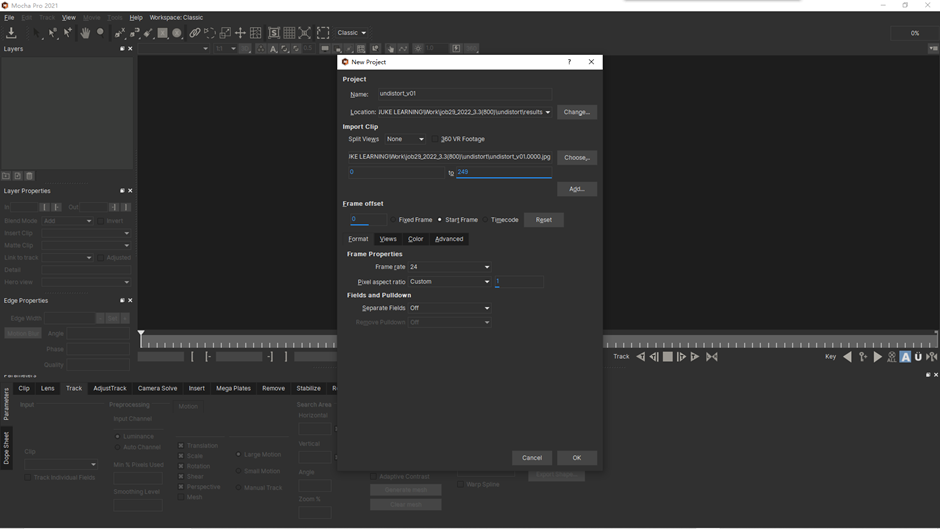Switch to the Advanced tab
The image size is (940, 529).
click(x=449, y=239)
